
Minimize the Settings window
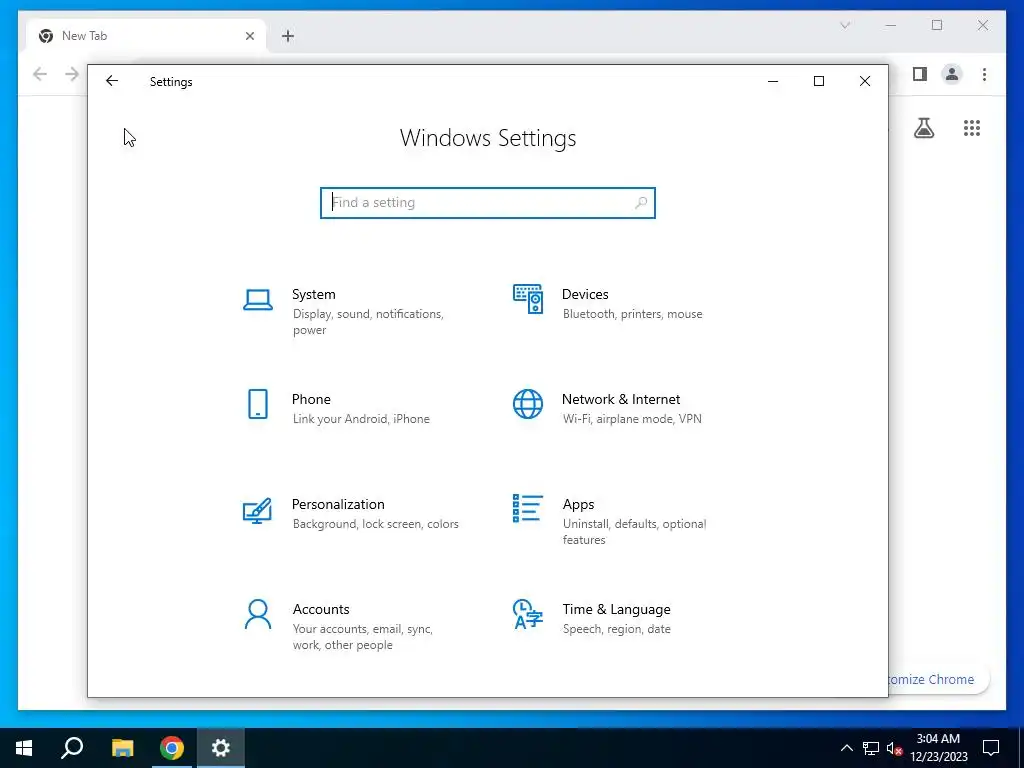(773, 81)
